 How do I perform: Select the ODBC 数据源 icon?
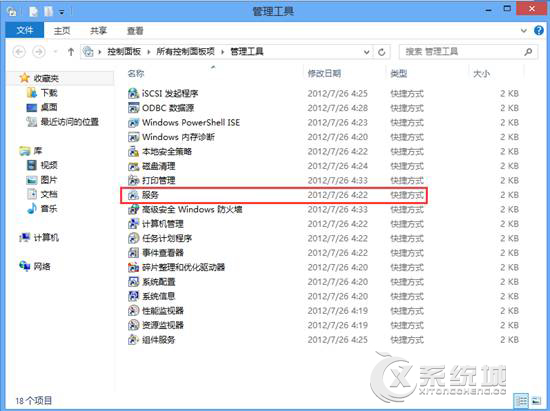pyautogui.click(x=134, y=108)
